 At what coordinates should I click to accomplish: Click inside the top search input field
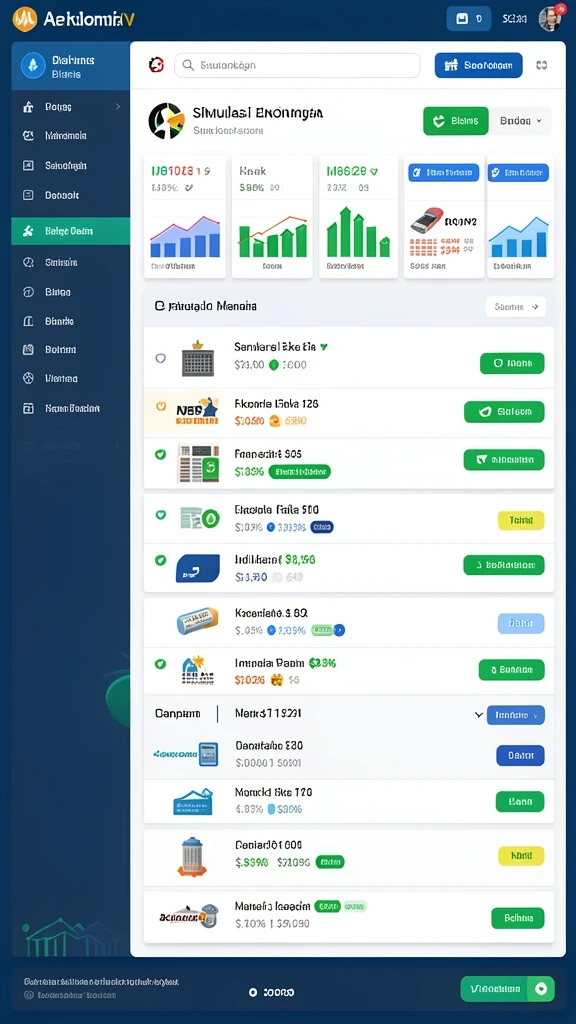pyautogui.click(x=297, y=65)
